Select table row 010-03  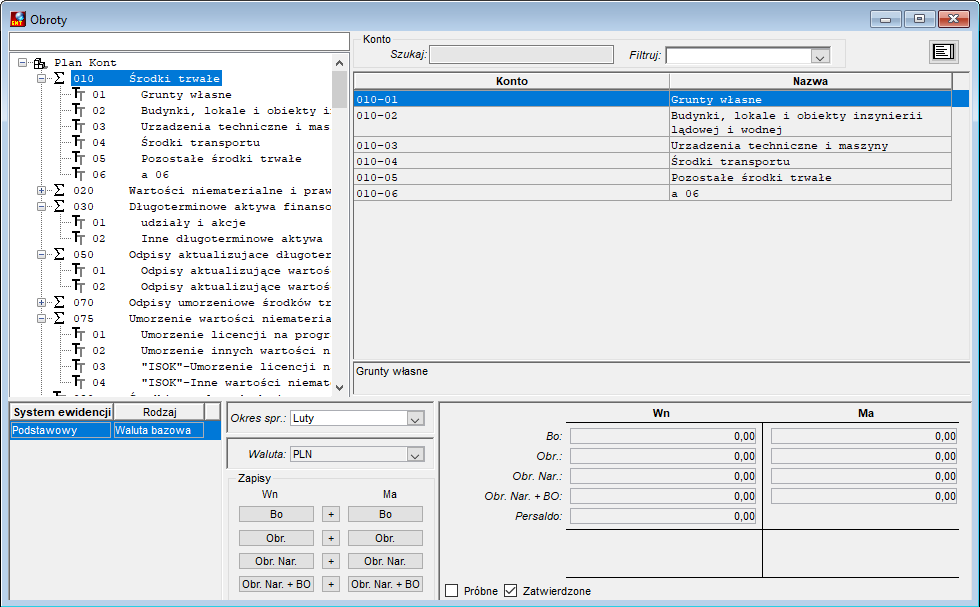(x=652, y=145)
